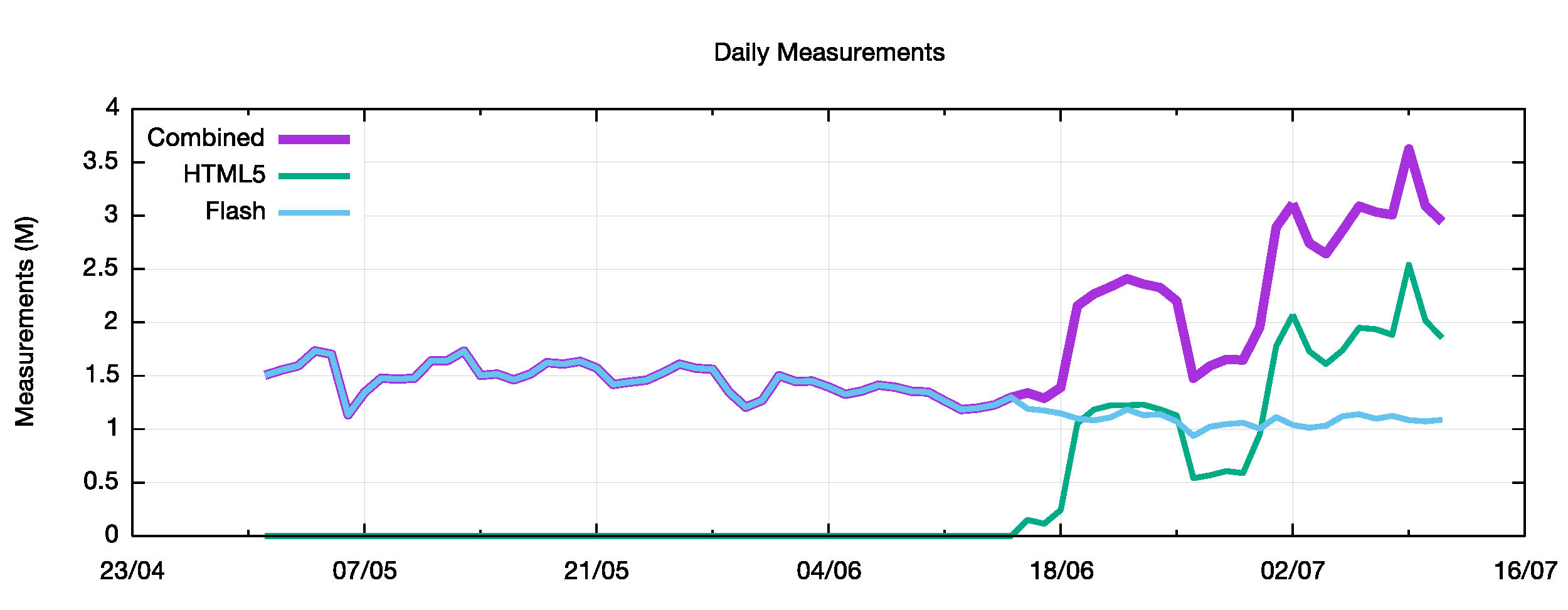Click the 07/05 date label
Screen dimensions: 1568x610
pos(364,571)
